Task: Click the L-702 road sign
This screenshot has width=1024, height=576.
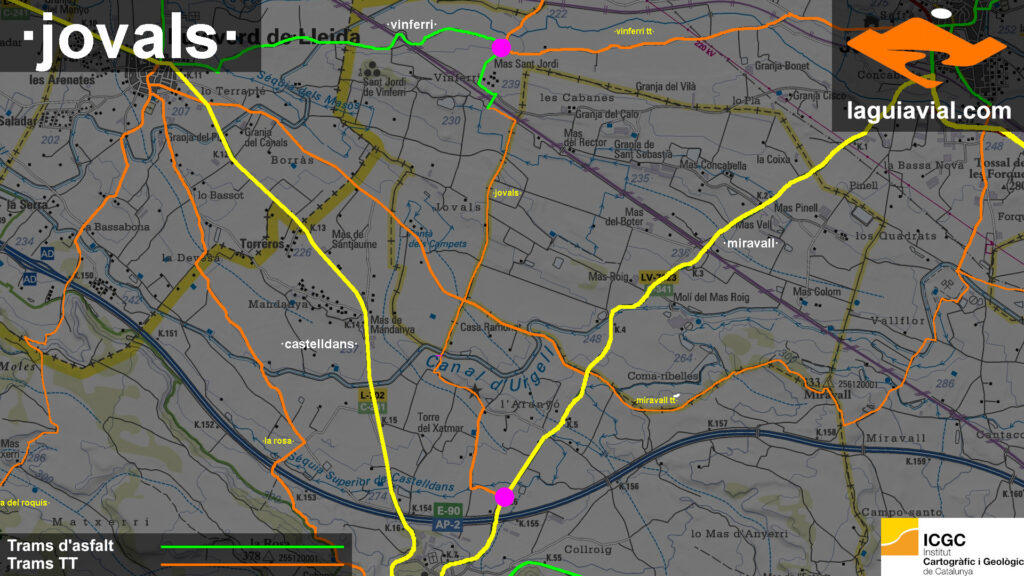Action: pyautogui.click(x=372, y=395)
